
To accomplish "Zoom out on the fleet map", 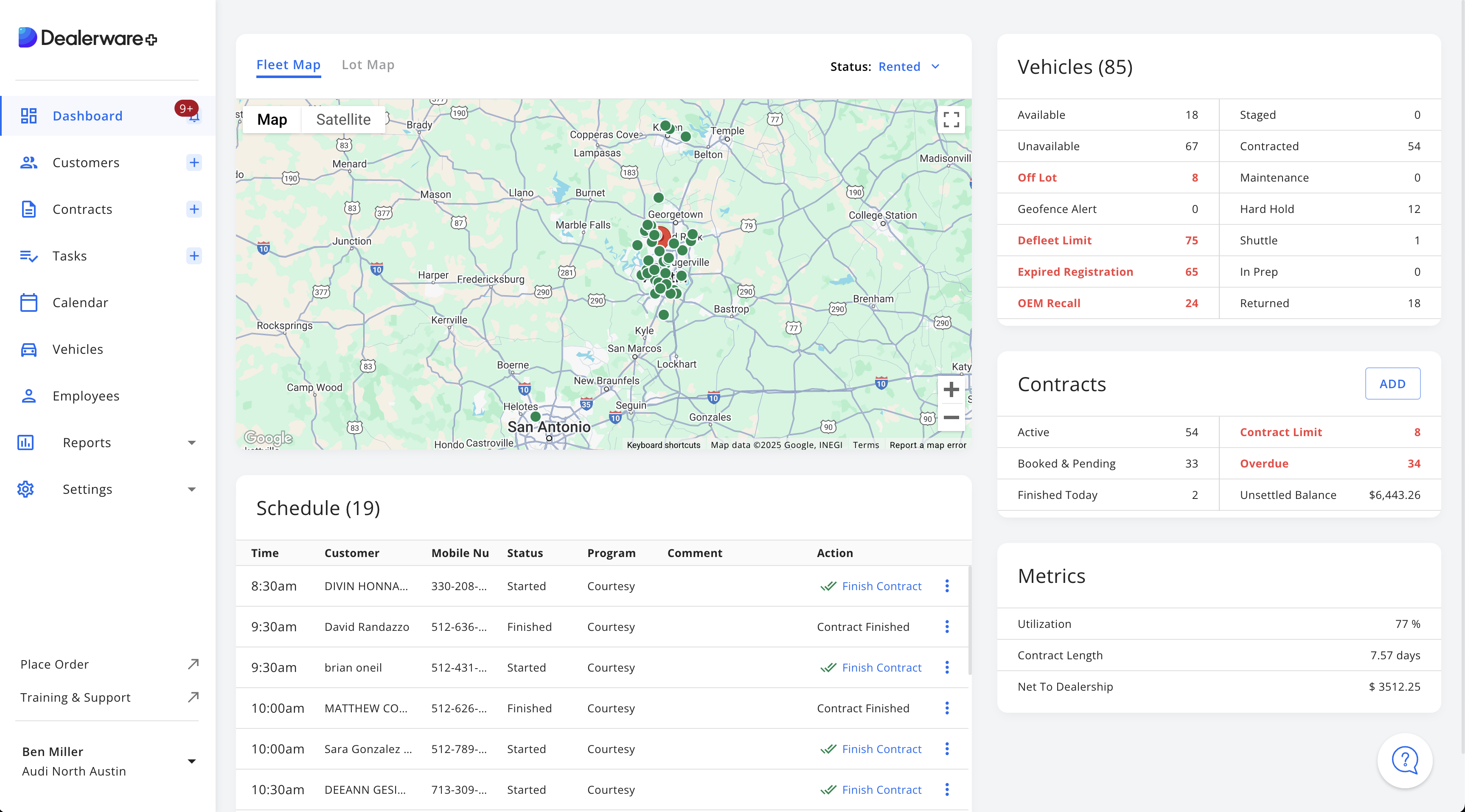I will click(951, 417).
